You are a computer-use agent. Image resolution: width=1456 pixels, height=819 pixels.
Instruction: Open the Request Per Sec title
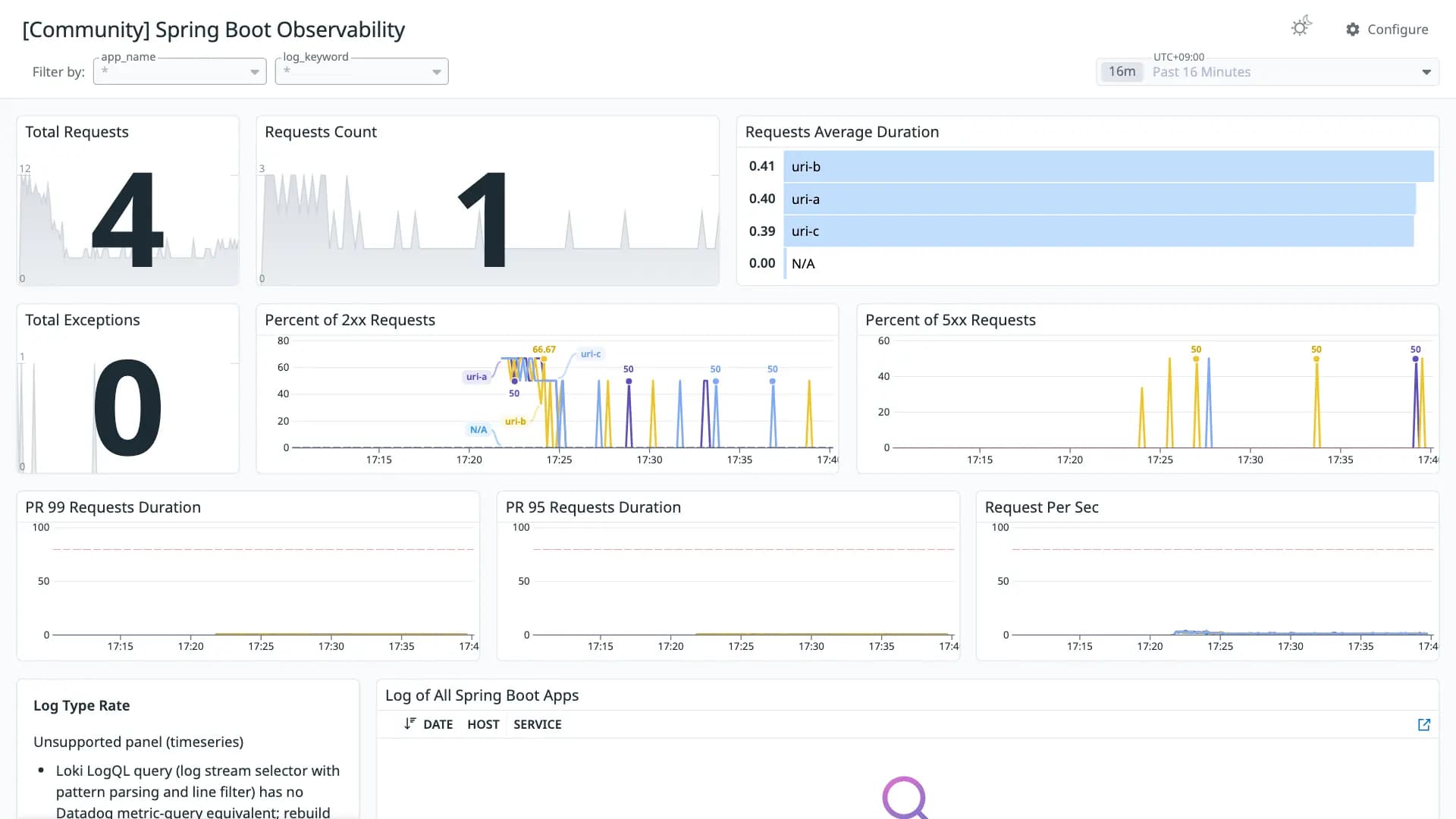click(x=1041, y=507)
